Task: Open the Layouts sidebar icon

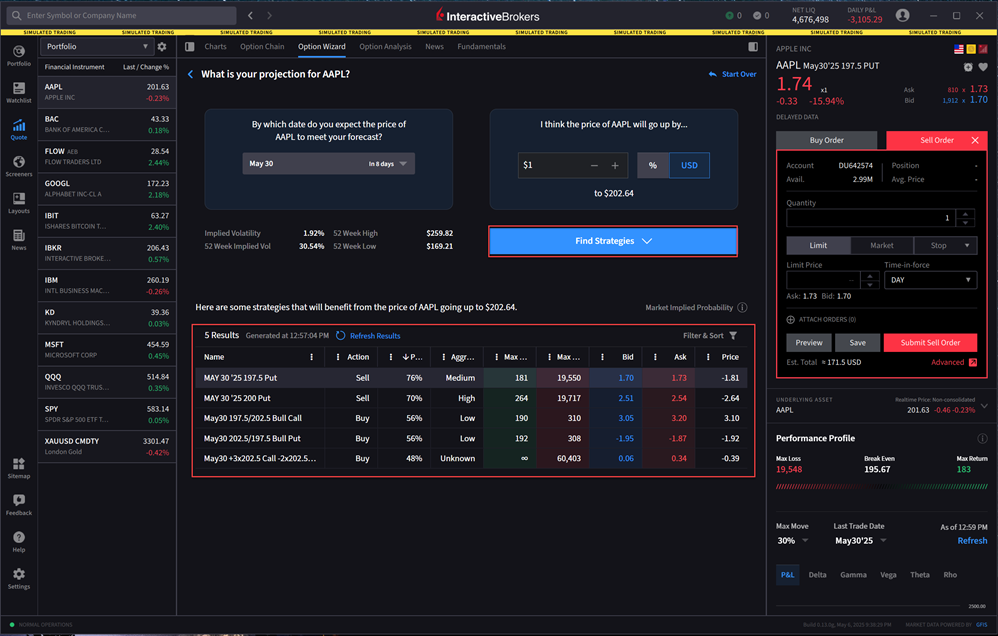Action: point(18,203)
